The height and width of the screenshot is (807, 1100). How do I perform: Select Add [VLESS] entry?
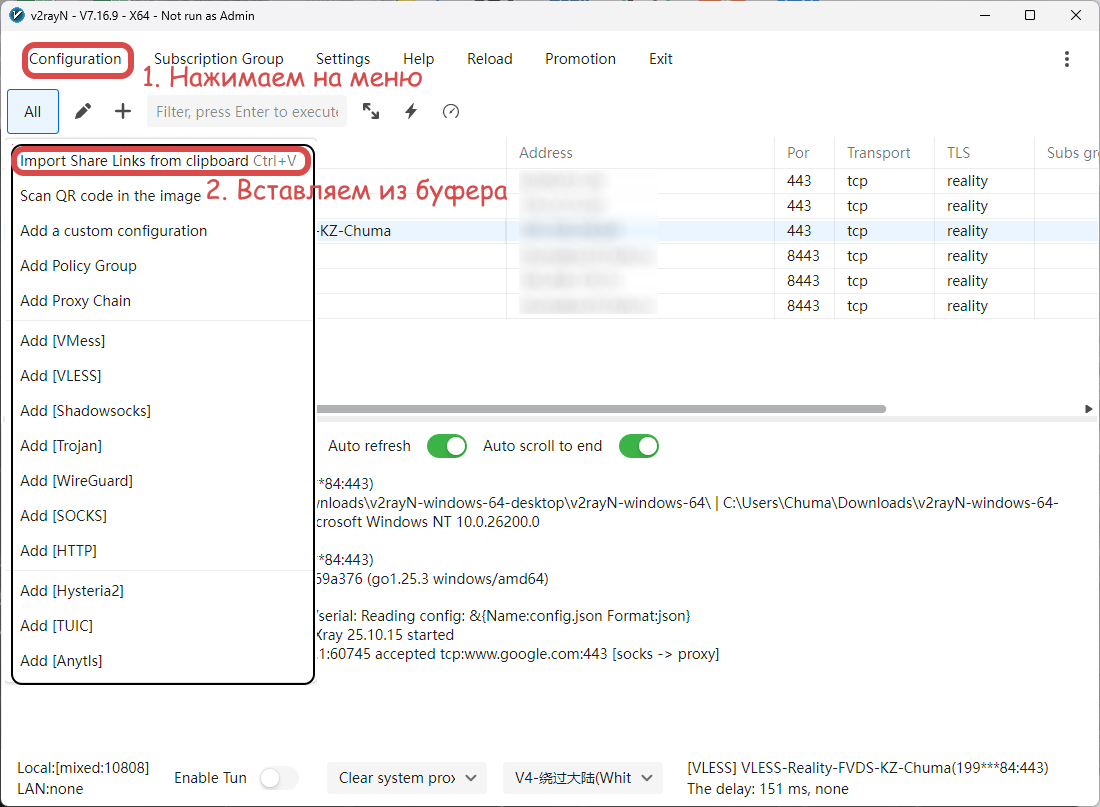click(162, 376)
